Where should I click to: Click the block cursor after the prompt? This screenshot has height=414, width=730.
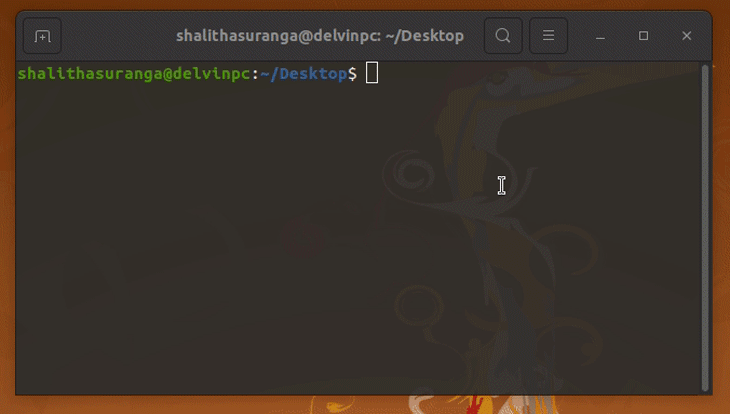point(372,73)
